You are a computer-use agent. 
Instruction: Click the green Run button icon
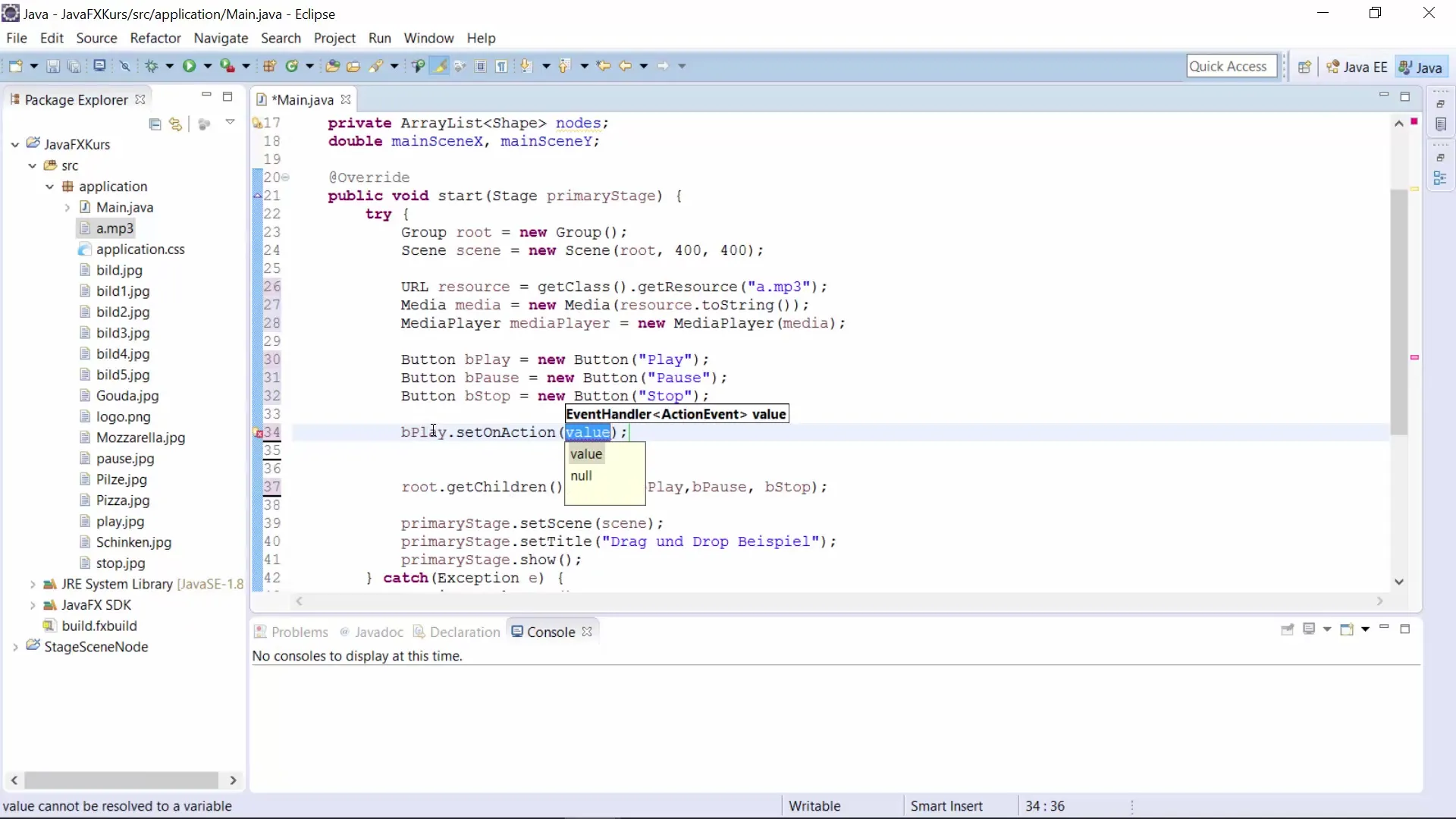(x=189, y=67)
